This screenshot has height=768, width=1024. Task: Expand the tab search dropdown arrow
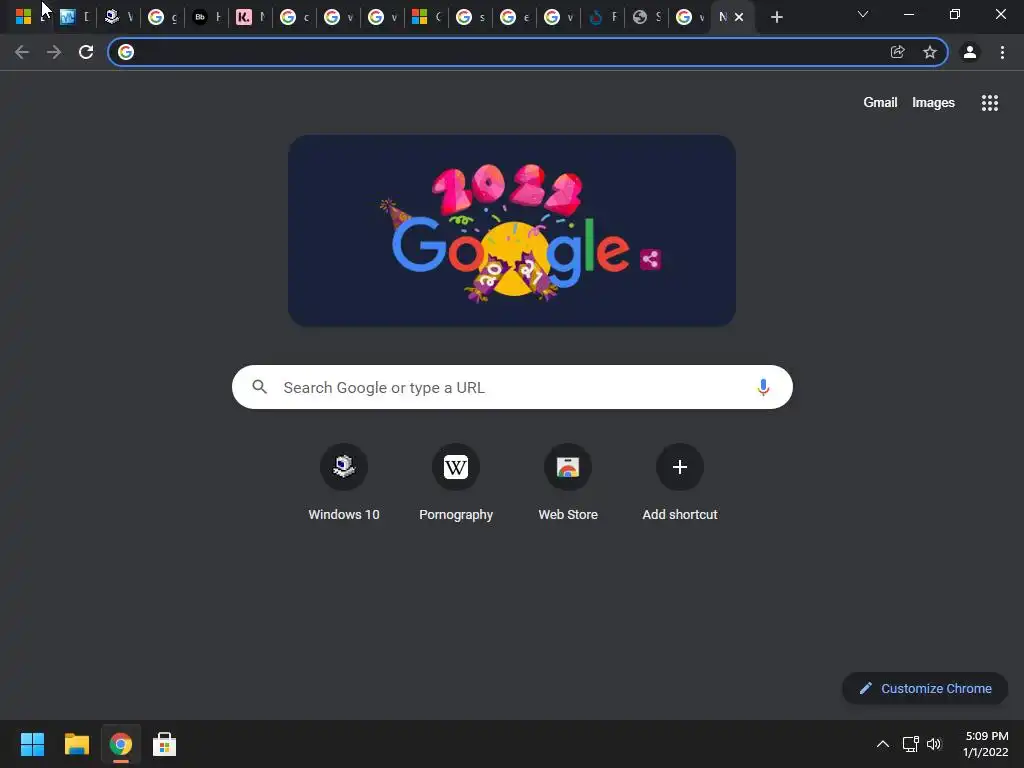click(x=863, y=14)
